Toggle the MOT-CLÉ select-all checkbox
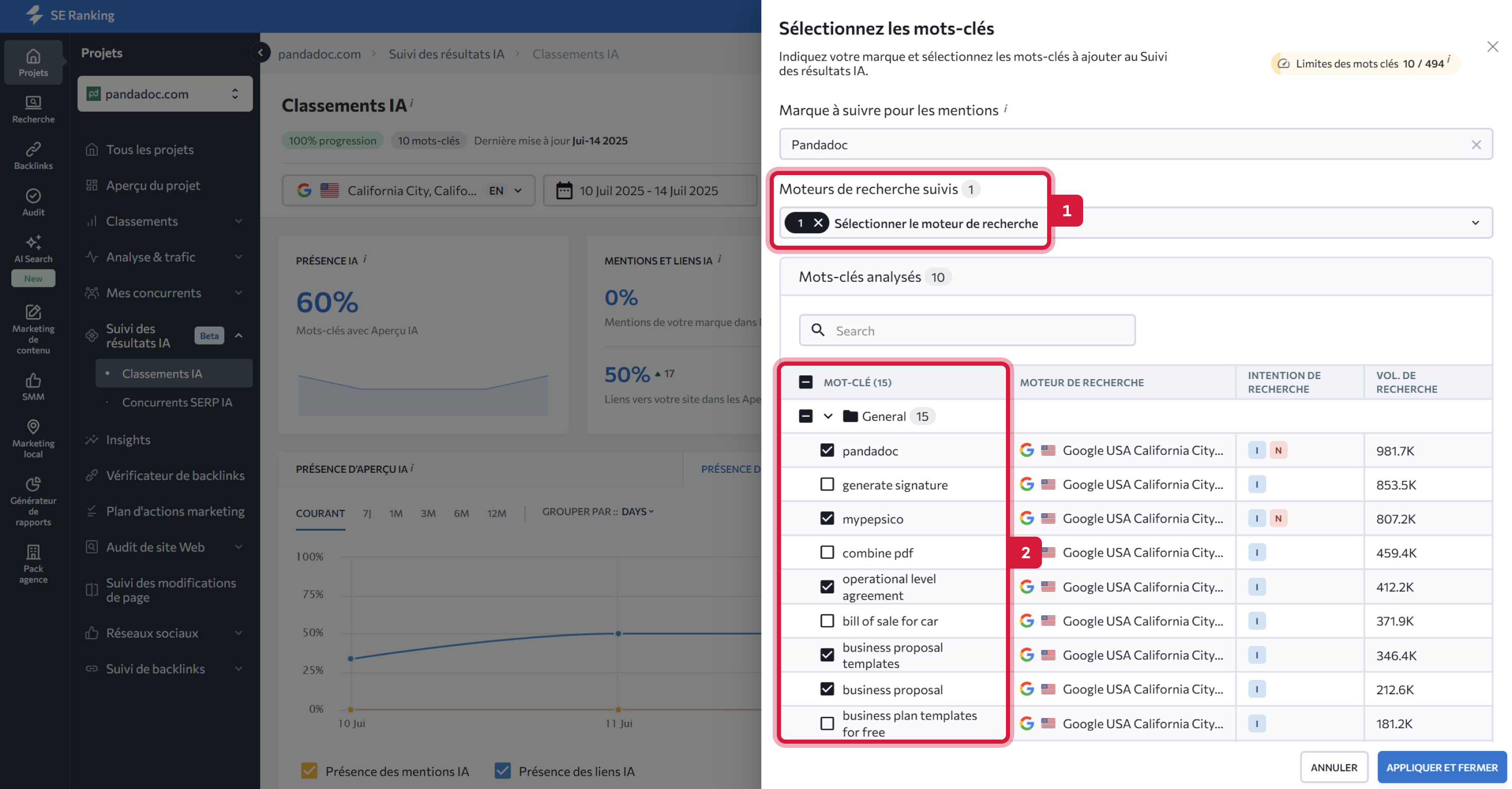 click(805, 382)
